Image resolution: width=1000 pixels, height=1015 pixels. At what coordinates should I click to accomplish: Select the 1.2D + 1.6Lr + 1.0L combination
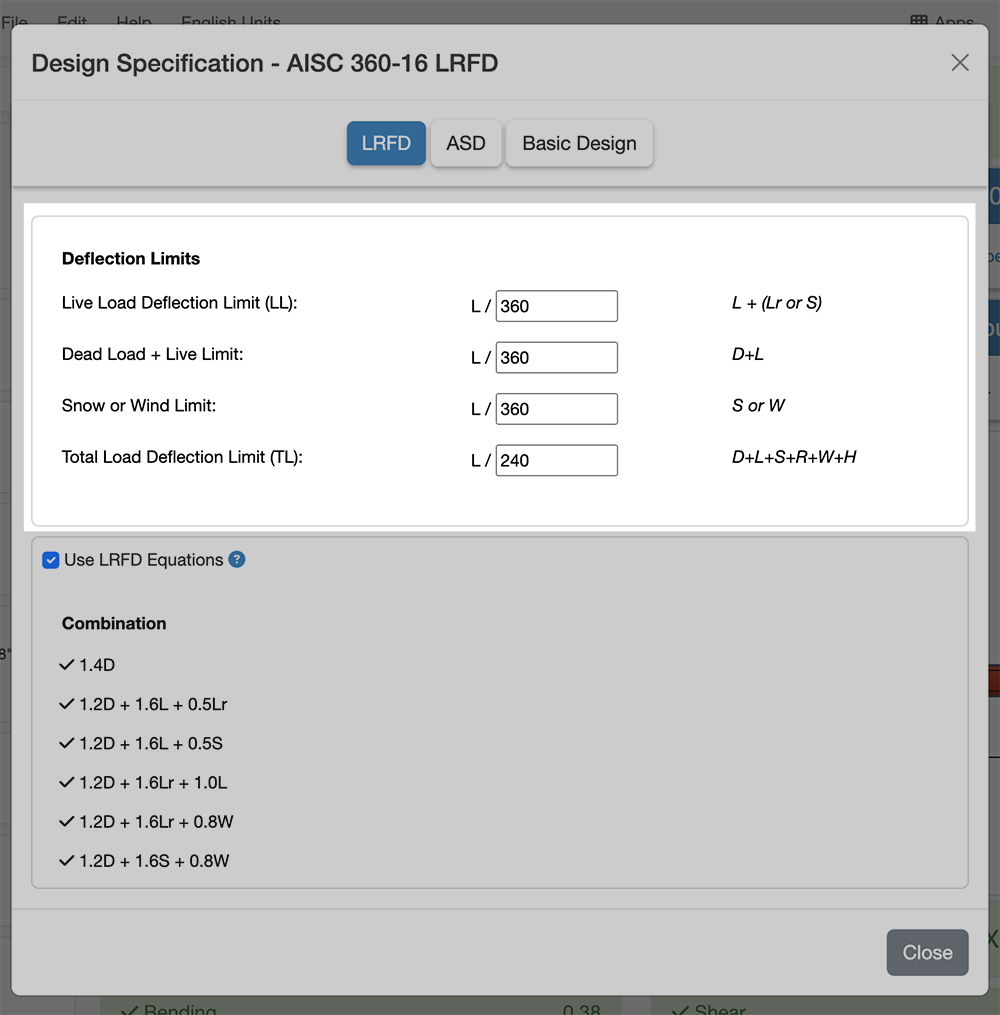pos(143,783)
